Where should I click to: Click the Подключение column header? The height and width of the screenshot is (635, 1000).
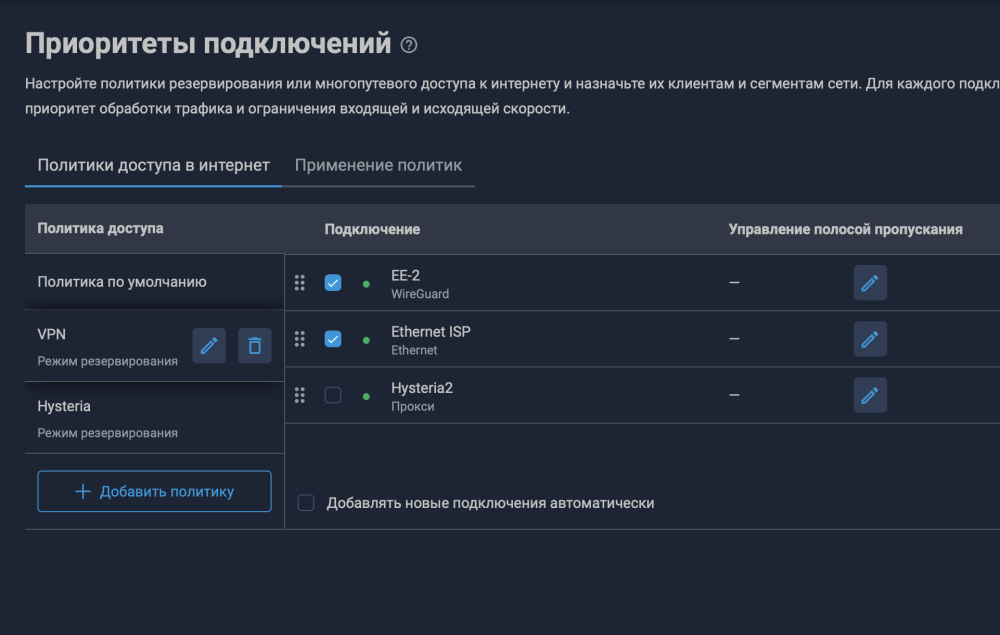click(x=372, y=229)
